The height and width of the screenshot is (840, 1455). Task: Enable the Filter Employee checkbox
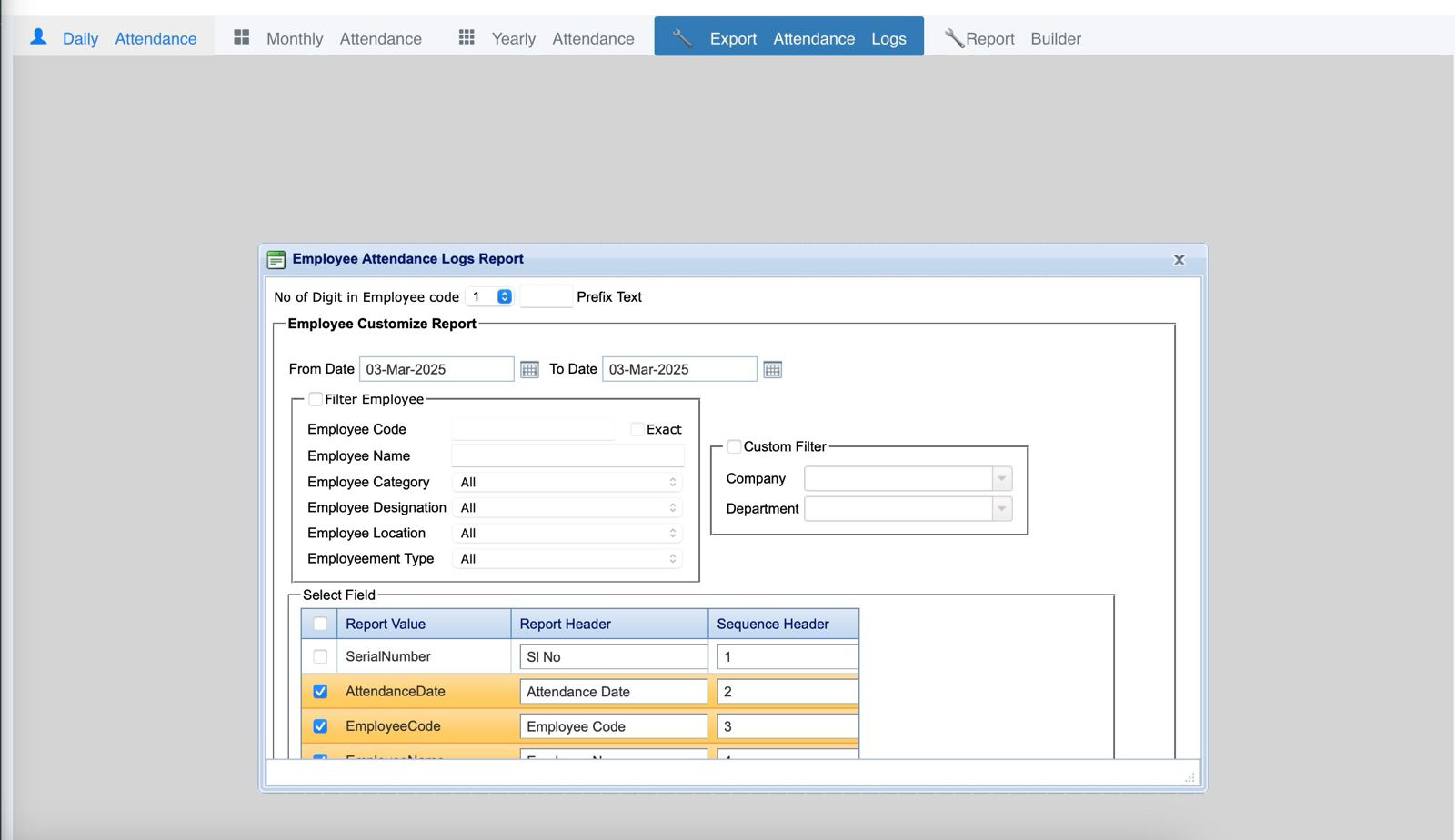[316, 399]
